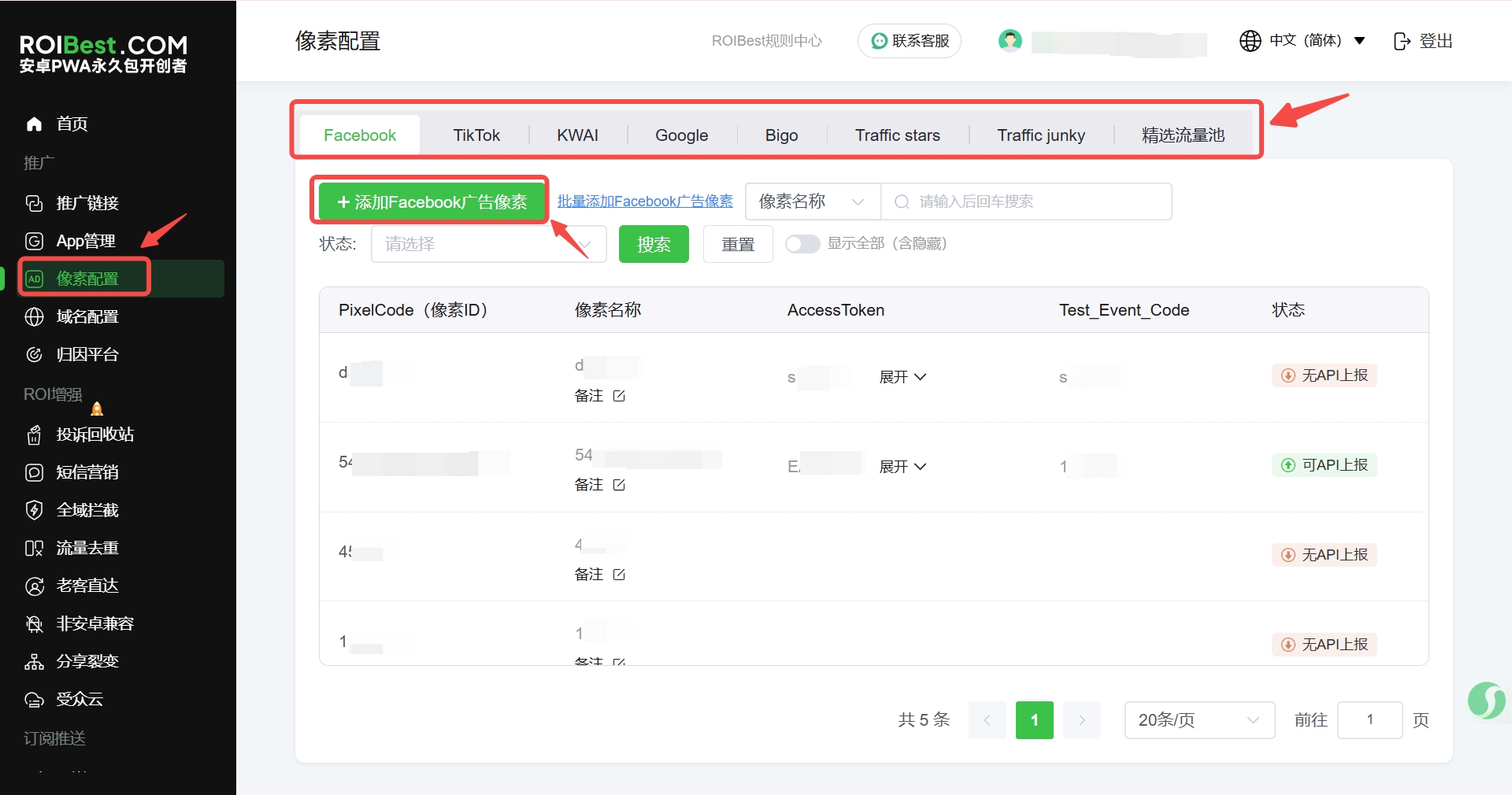Open 推广链接 link icon in sidebar

coord(34,203)
